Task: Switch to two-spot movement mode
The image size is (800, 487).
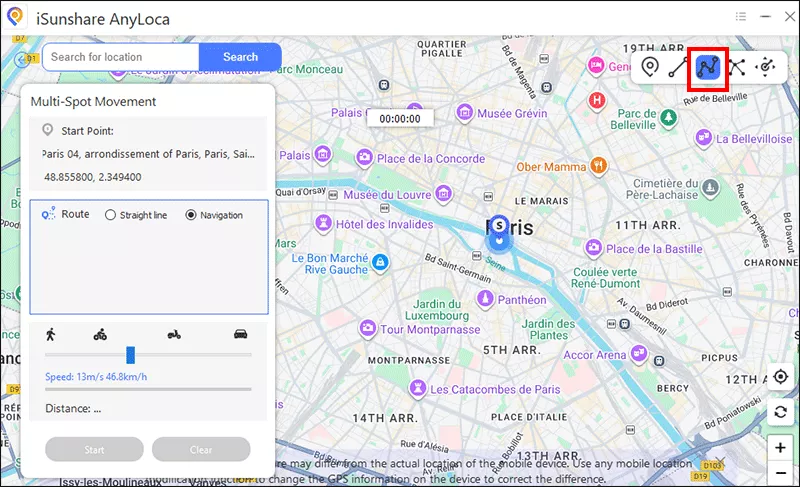Action: [679, 67]
